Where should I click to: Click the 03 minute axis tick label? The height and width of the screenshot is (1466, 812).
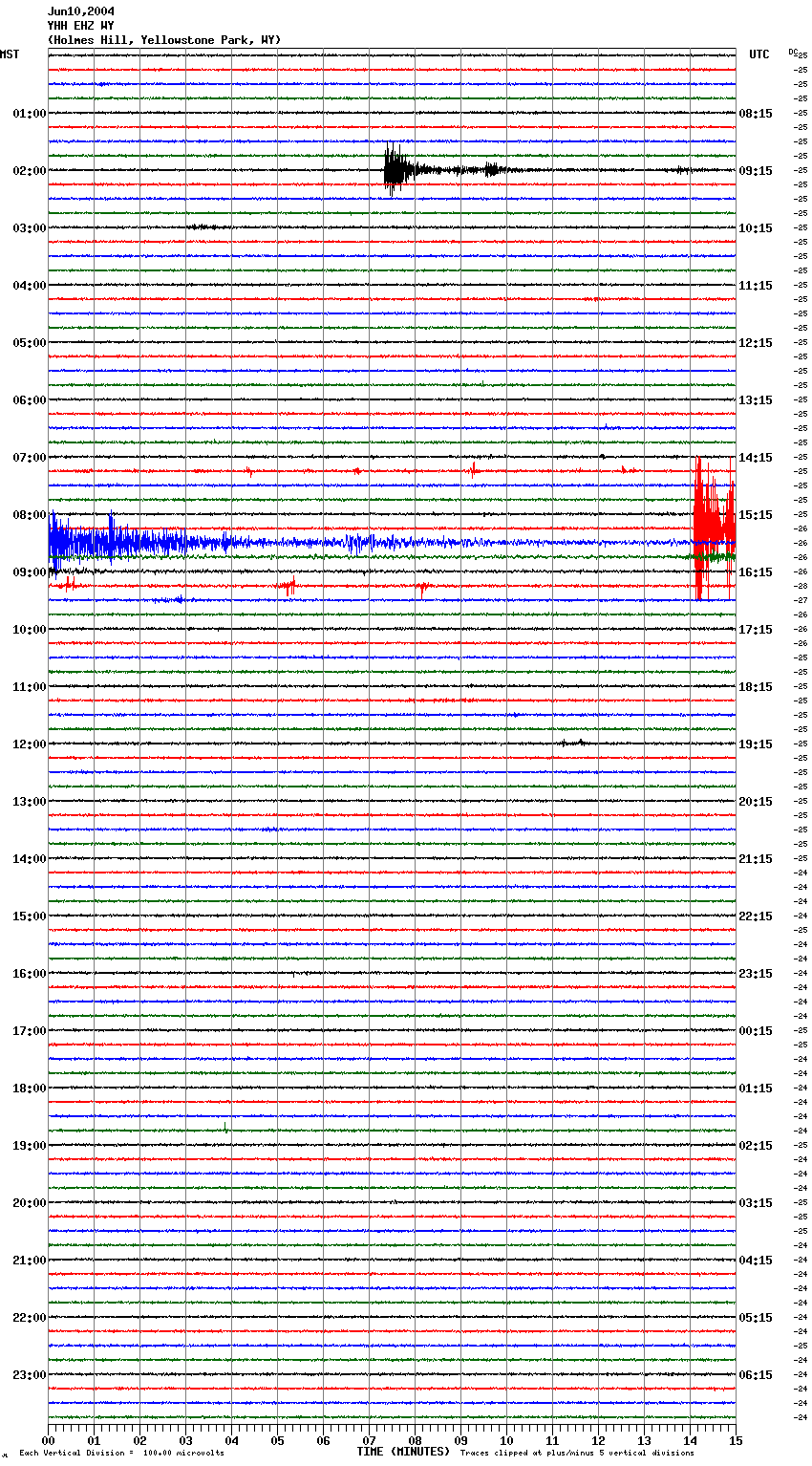click(185, 1440)
